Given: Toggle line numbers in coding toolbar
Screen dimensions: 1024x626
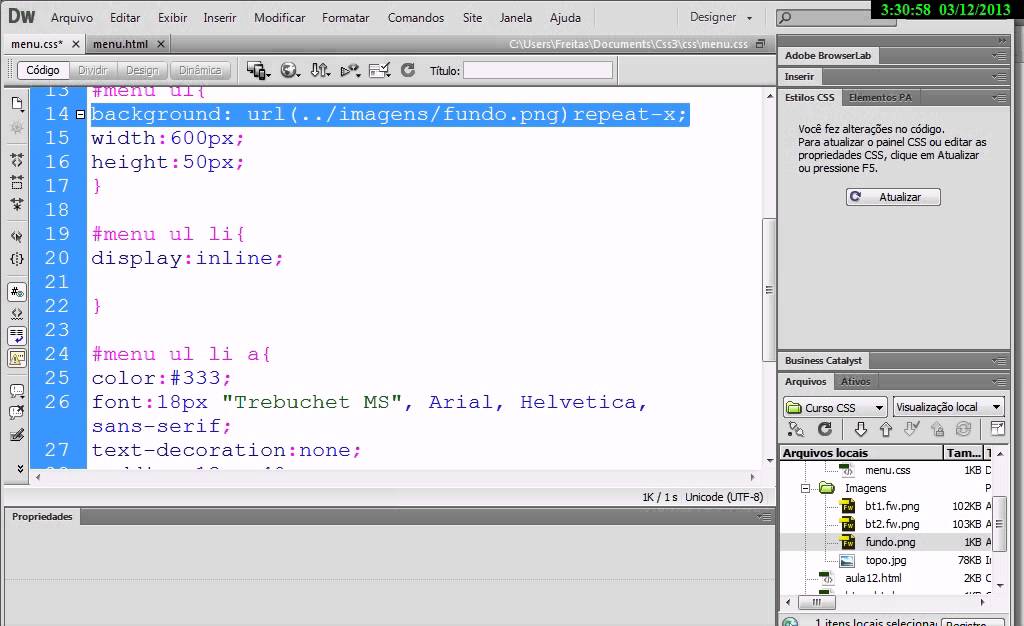Looking at the screenshot, I should (x=17, y=291).
